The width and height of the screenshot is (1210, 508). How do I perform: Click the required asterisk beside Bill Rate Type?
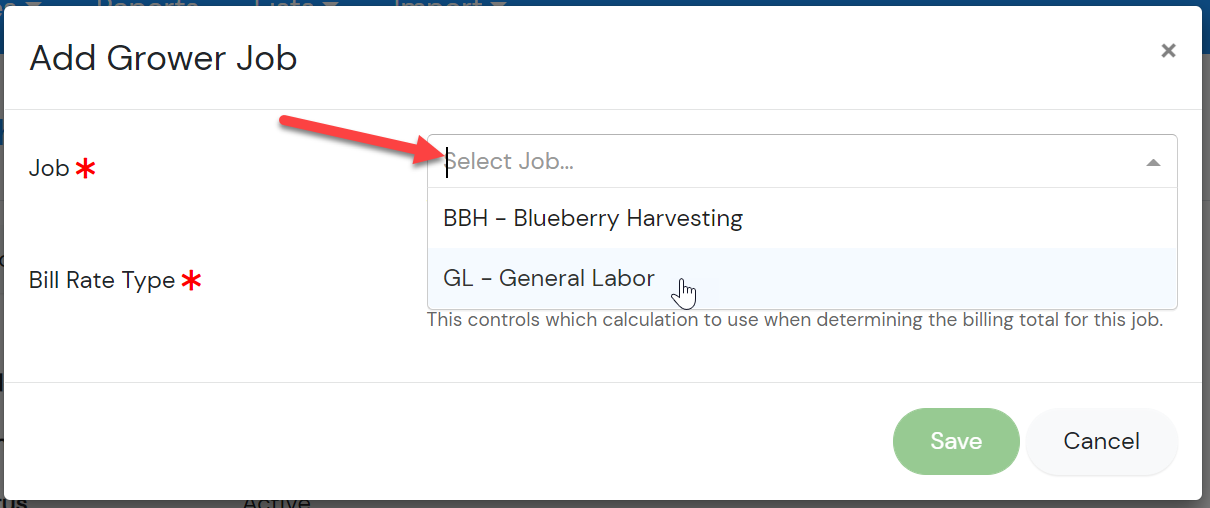tap(192, 281)
